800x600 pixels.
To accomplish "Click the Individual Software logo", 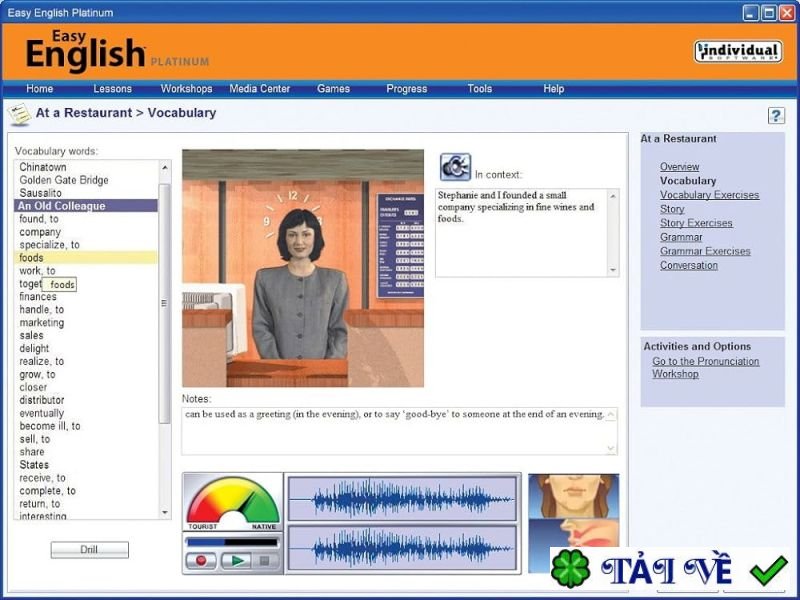I will [x=738, y=52].
